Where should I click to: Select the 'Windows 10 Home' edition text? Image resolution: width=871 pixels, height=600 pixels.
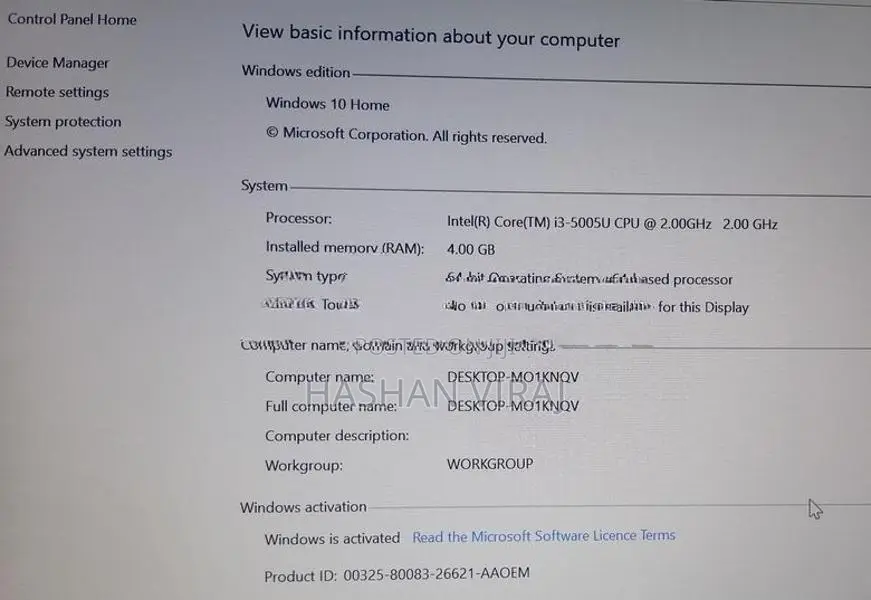coord(328,104)
